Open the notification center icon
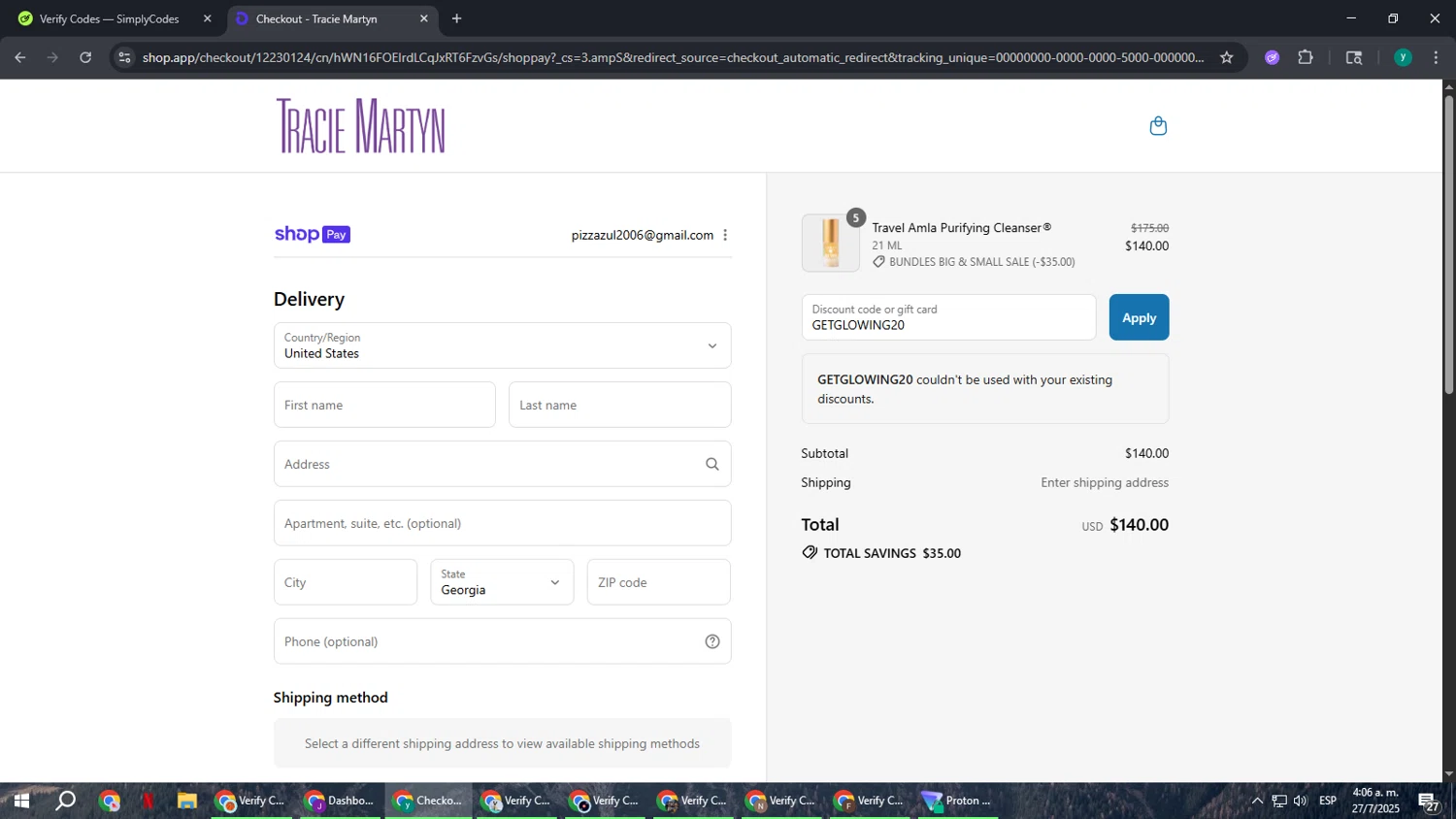This screenshot has height=819, width=1456. point(1429,802)
